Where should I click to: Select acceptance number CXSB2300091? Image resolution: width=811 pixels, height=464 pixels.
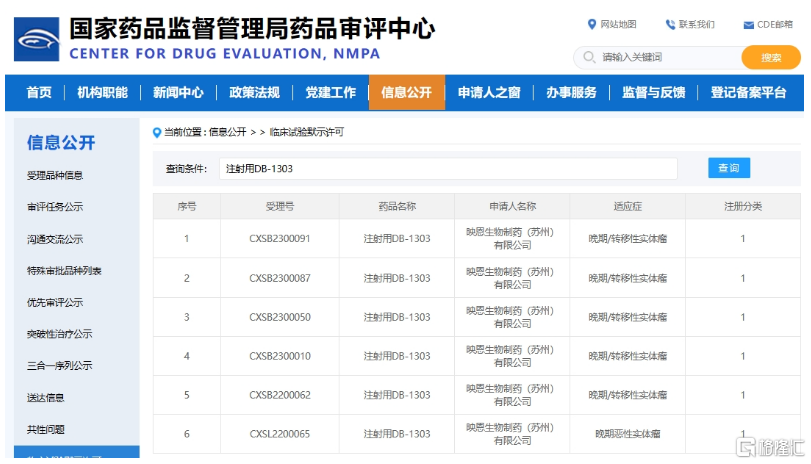pyautogui.click(x=280, y=238)
